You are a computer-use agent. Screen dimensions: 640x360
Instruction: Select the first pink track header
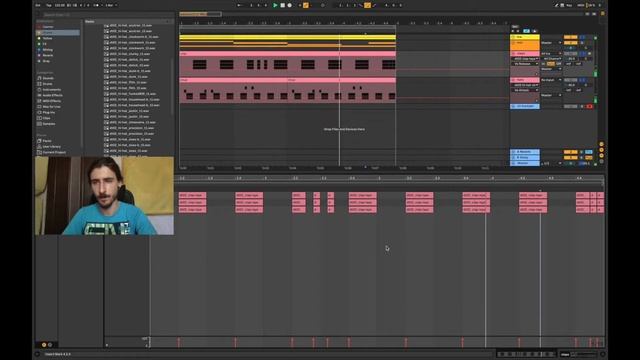pos(524,53)
